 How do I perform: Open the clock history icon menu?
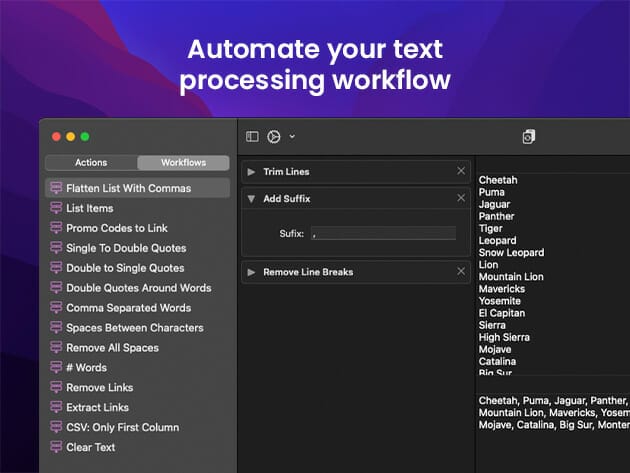click(x=273, y=136)
